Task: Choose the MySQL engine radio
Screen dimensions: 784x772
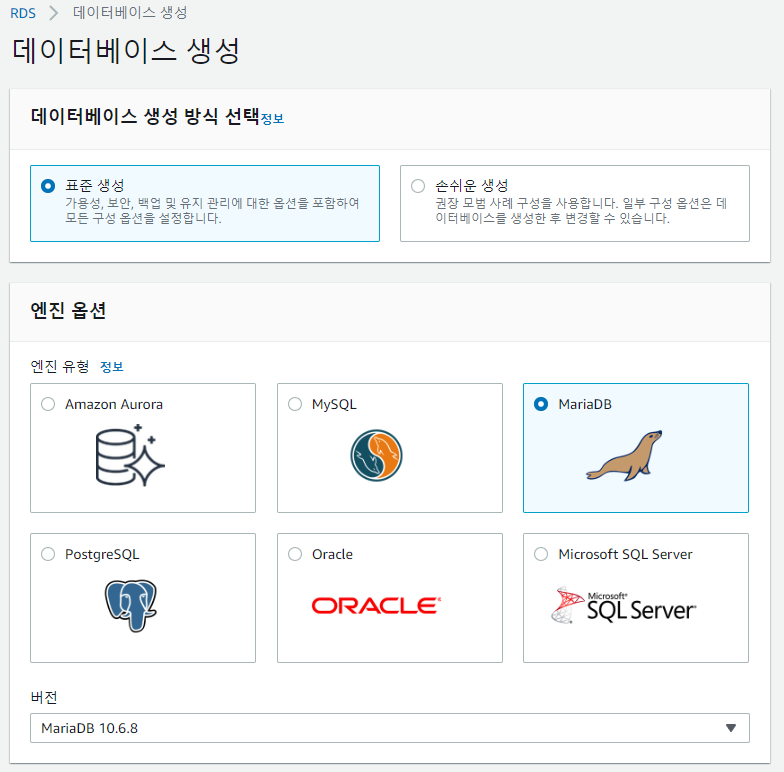Action: click(295, 404)
